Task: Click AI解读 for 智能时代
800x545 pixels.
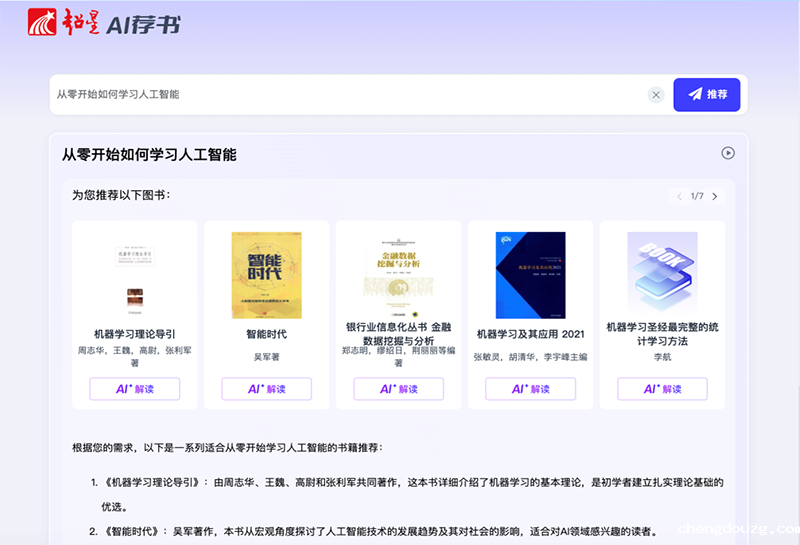Action: [266, 389]
